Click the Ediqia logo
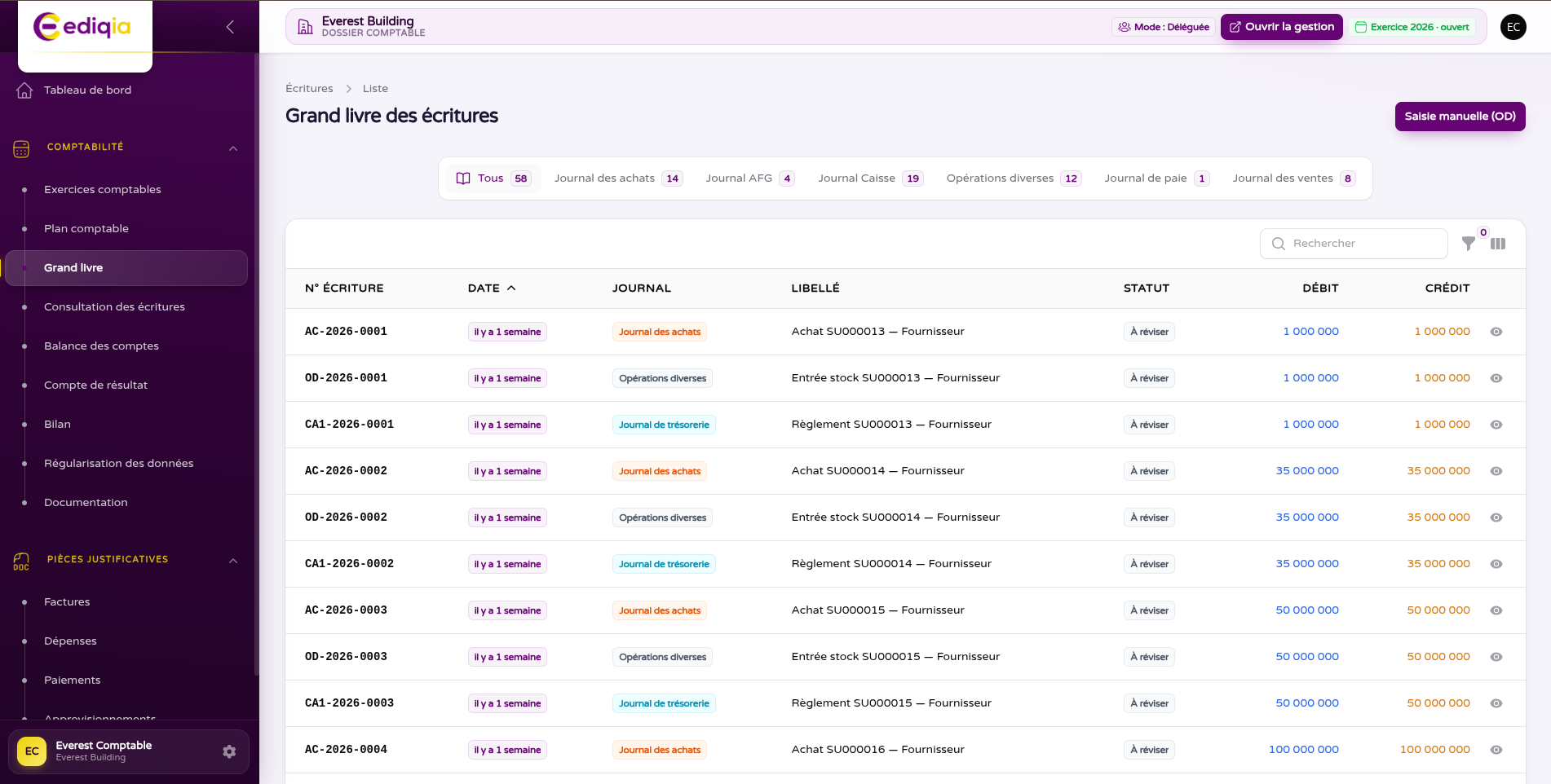 [x=82, y=27]
